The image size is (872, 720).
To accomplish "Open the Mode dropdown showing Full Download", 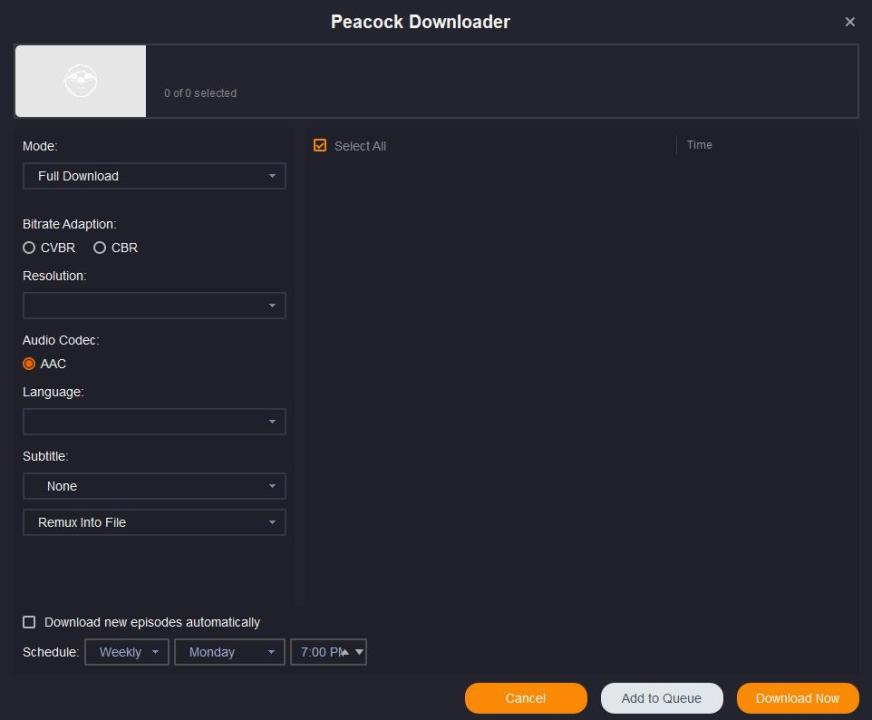I will click(154, 176).
